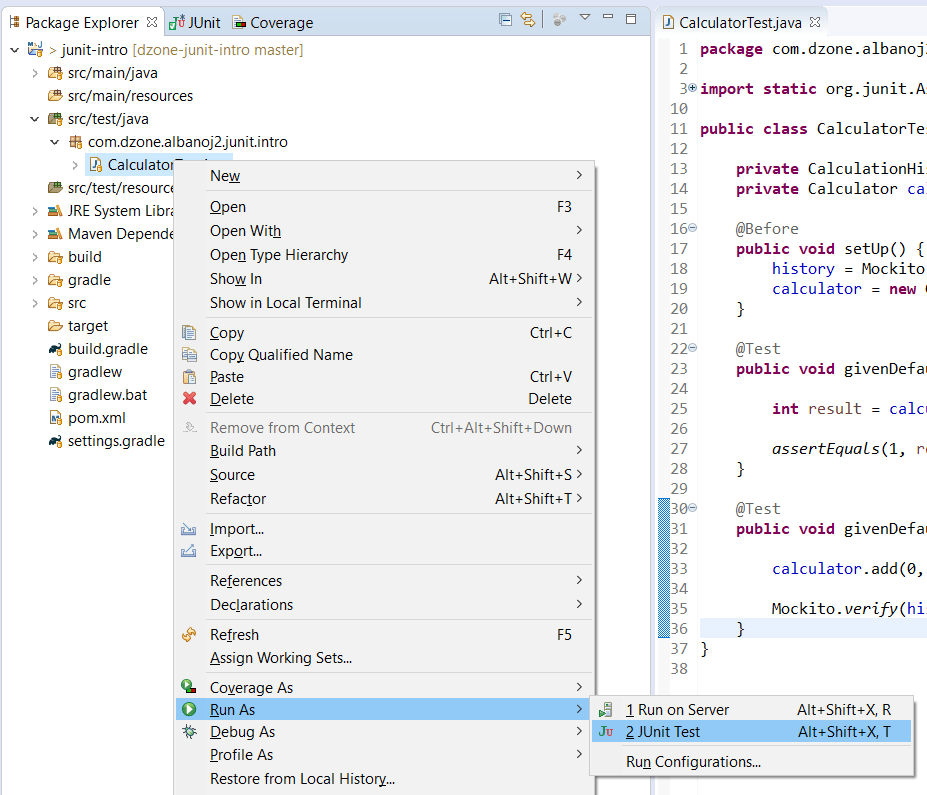Screen dimensions: 927x795
Task: Click the Import icon in context menu
Action: (188, 528)
